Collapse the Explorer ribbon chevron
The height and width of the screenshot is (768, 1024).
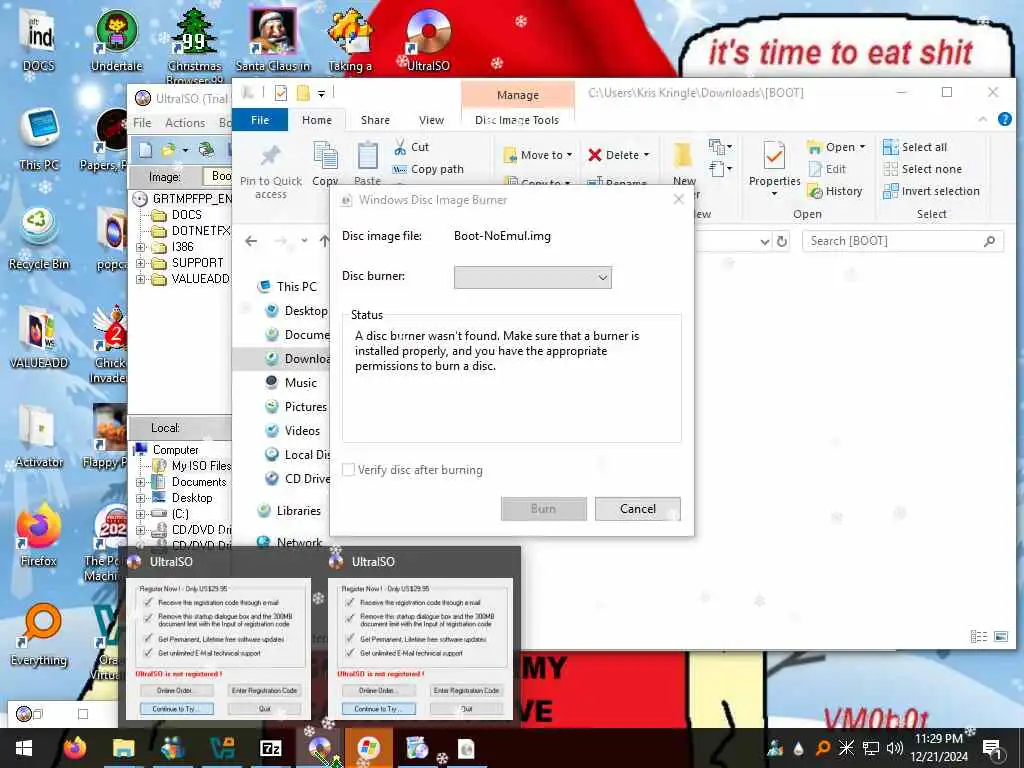pos(983,119)
